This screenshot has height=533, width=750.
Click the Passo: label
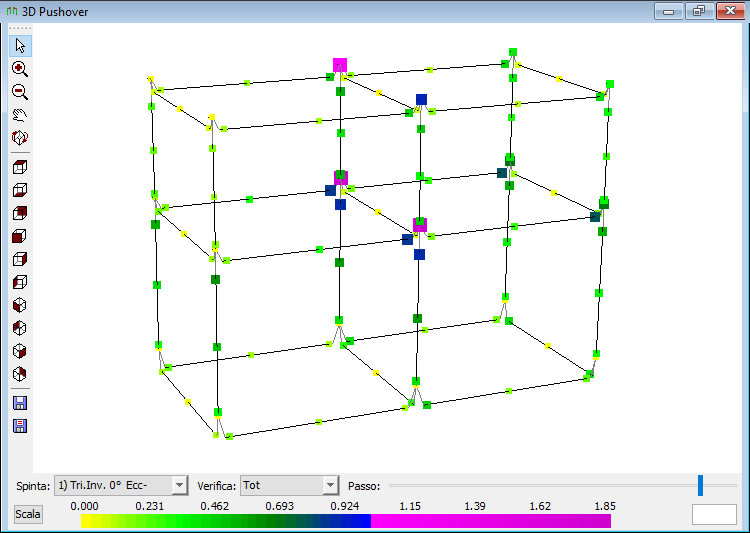(x=364, y=486)
